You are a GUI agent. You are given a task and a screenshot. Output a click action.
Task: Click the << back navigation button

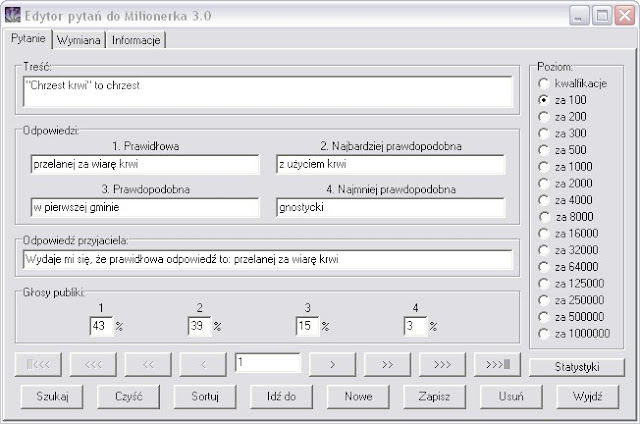coord(148,364)
